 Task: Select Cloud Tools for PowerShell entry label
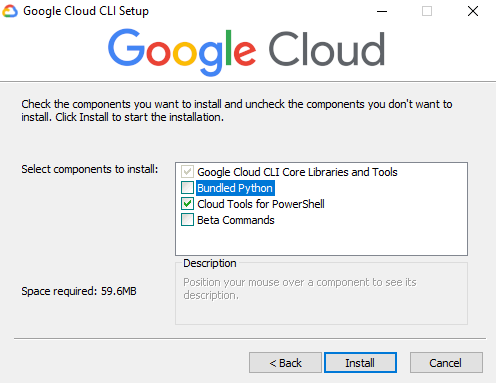(261, 204)
